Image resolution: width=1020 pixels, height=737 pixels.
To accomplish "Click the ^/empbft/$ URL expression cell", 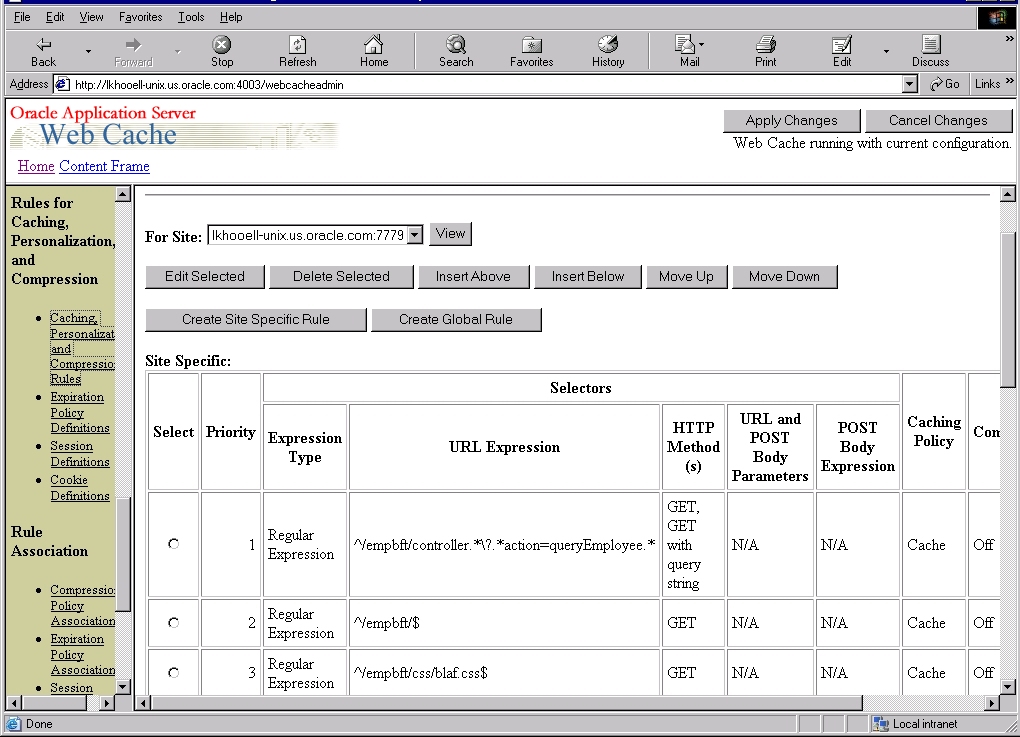I will point(504,623).
